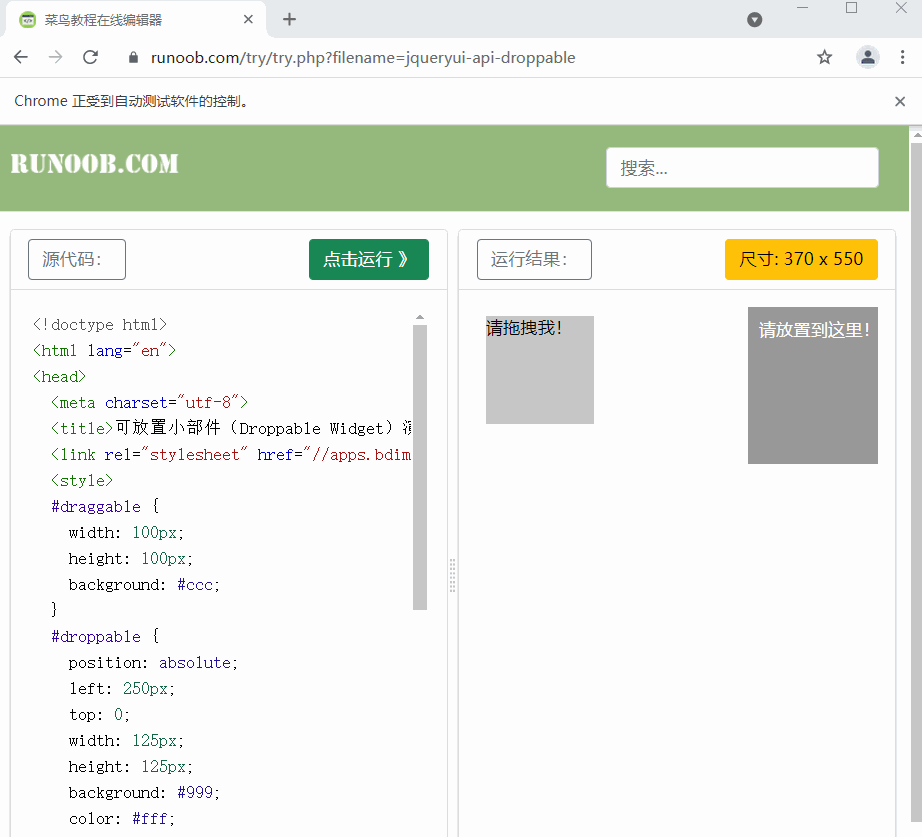Viewport: 922px width, 837px height.
Task: Focus the 搜索 search input field
Action: [742, 168]
